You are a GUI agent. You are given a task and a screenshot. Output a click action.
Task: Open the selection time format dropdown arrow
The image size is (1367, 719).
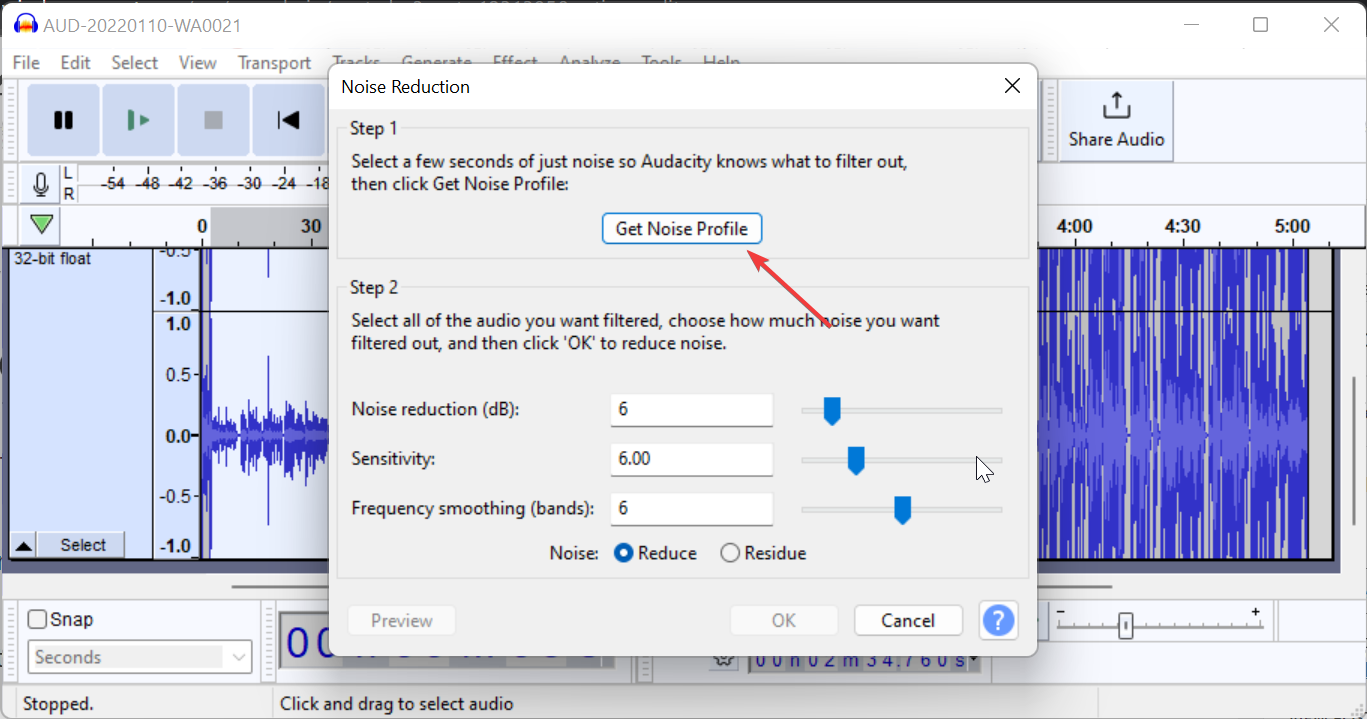click(x=974, y=660)
